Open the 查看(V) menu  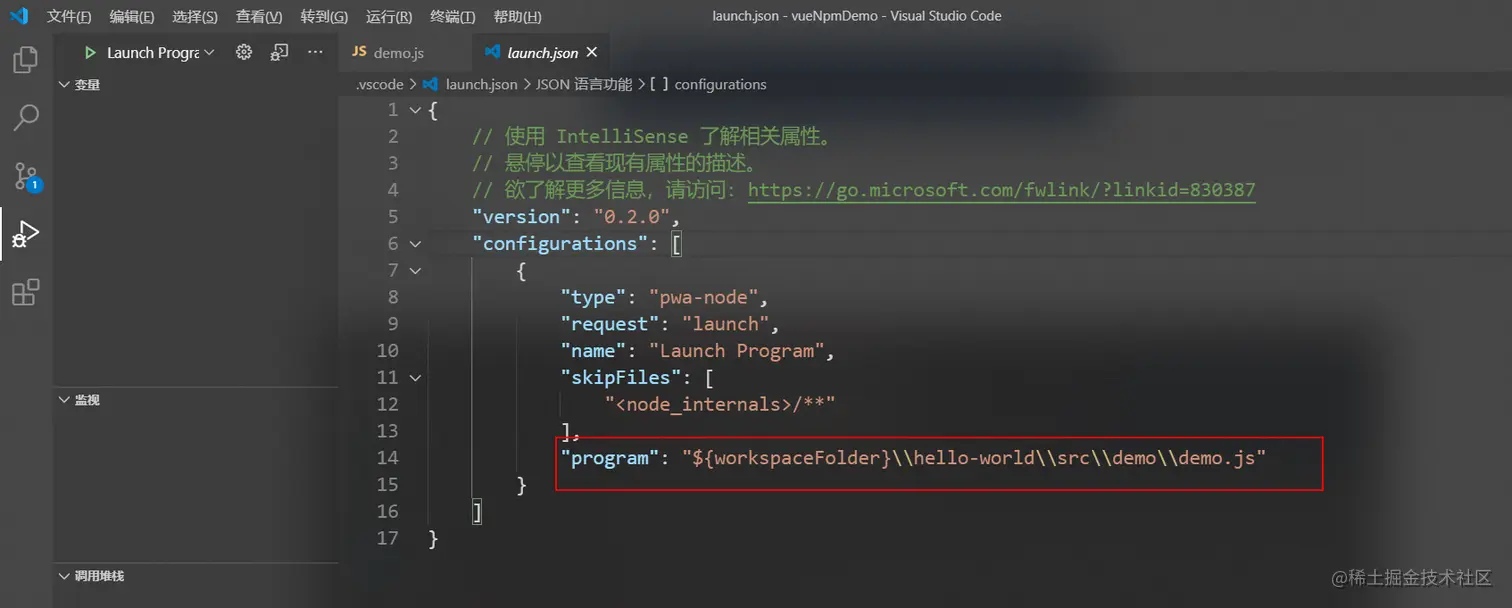[259, 17]
